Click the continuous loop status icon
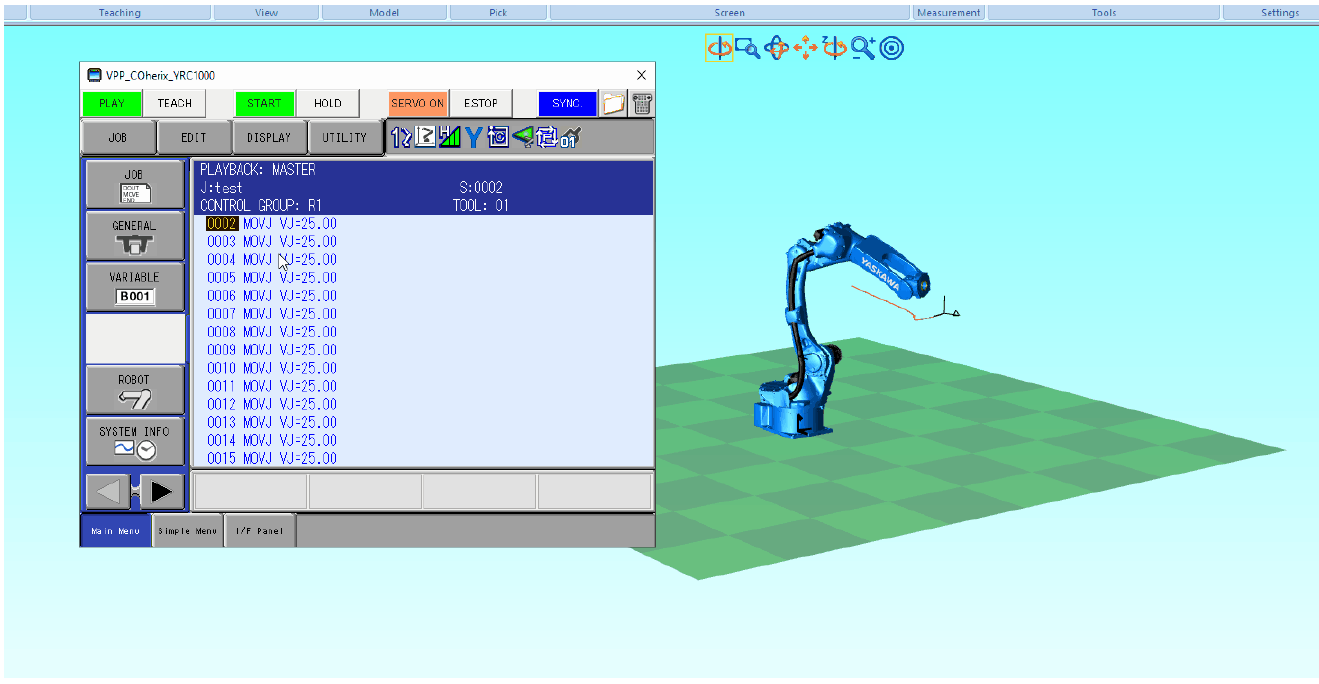The width and height of the screenshot is (1319, 684). pyautogui.click(x=546, y=138)
